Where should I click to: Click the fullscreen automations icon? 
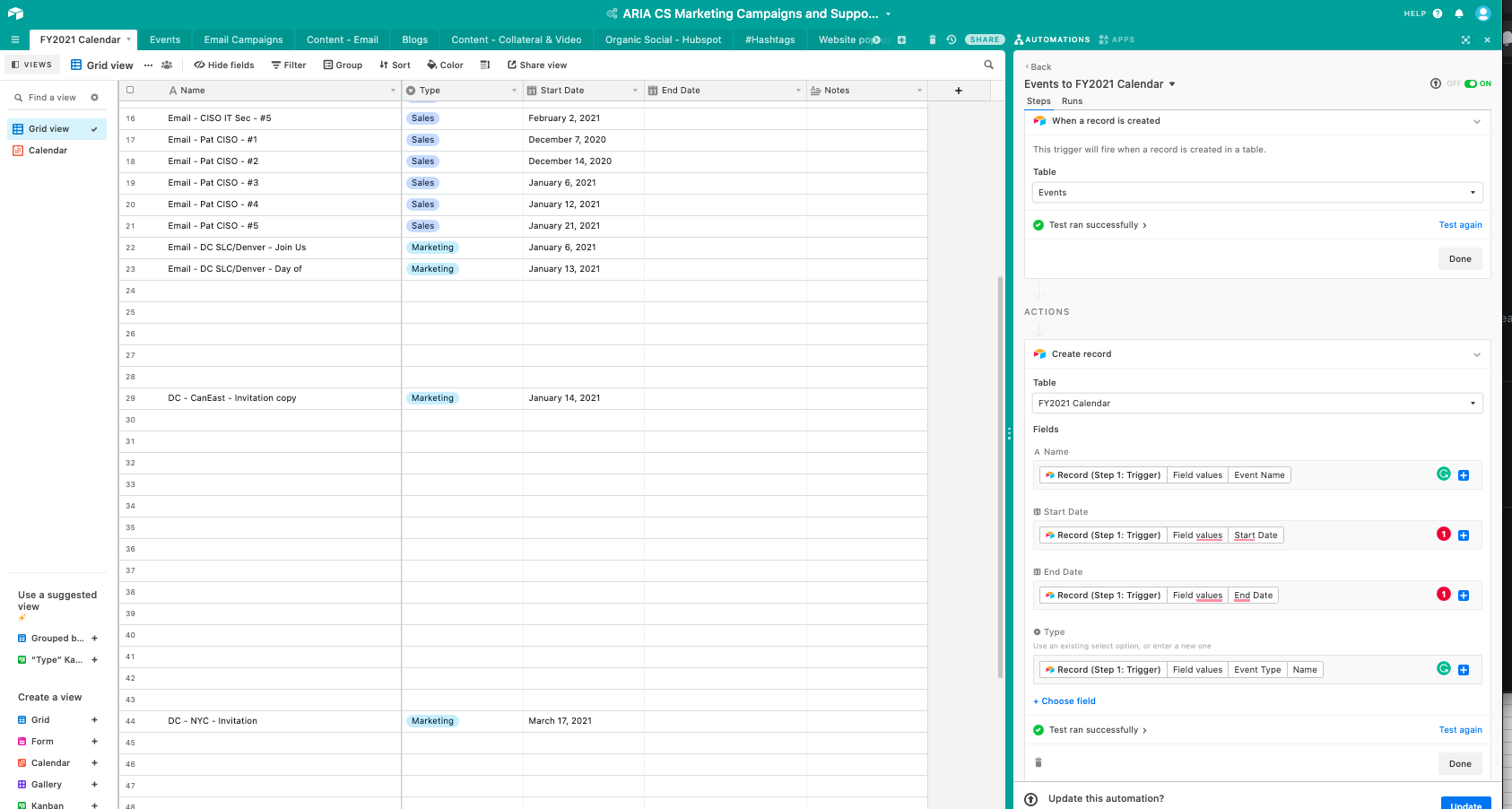click(x=1465, y=39)
